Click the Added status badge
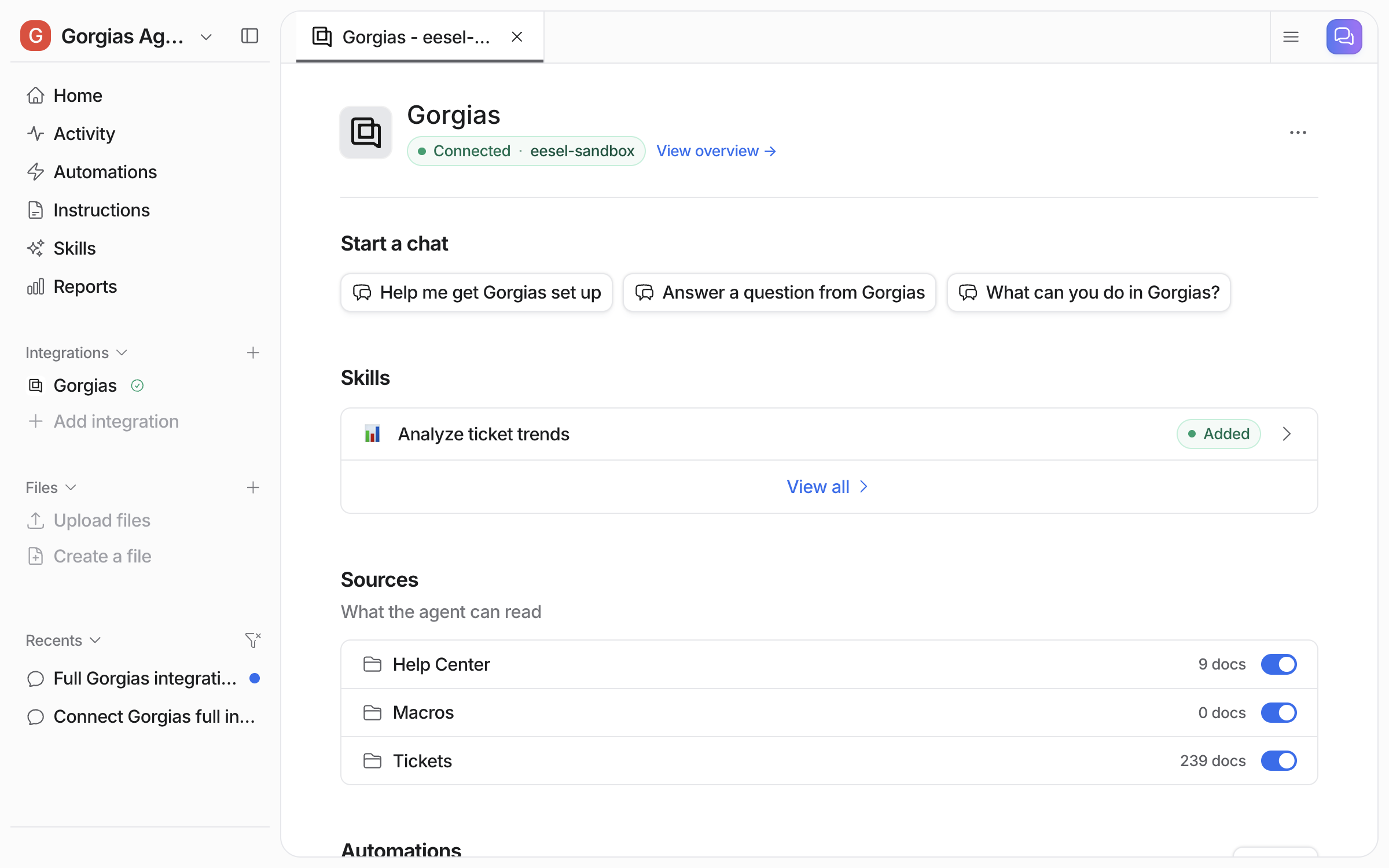The width and height of the screenshot is (1389, 868). (1218, 434)
